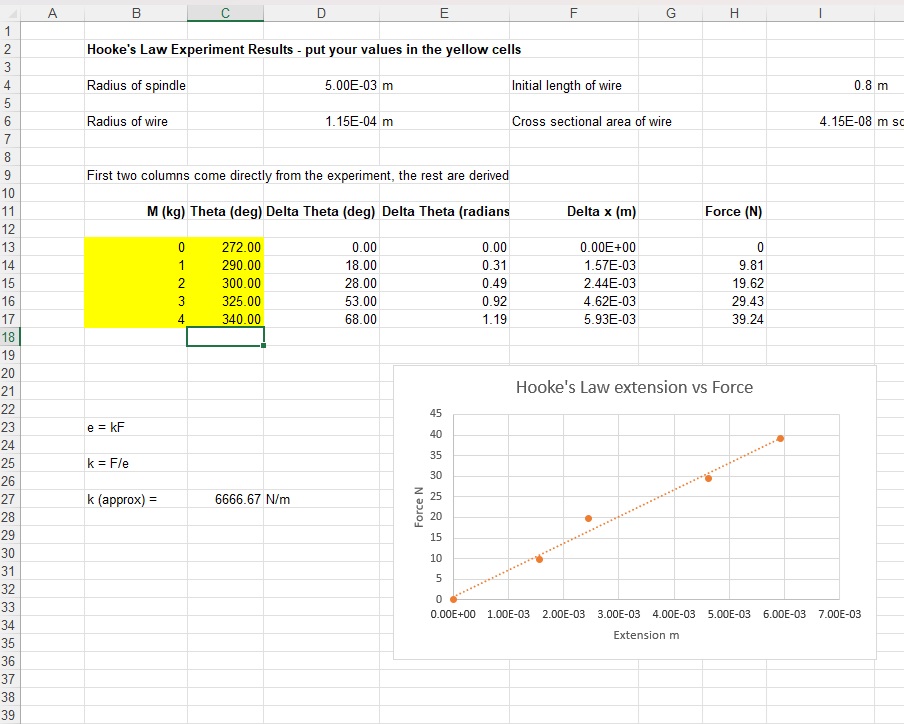The image size is (904, 724).
Task: Click the 'Extension m' horizontal axis title
Action: click(646, 635)
